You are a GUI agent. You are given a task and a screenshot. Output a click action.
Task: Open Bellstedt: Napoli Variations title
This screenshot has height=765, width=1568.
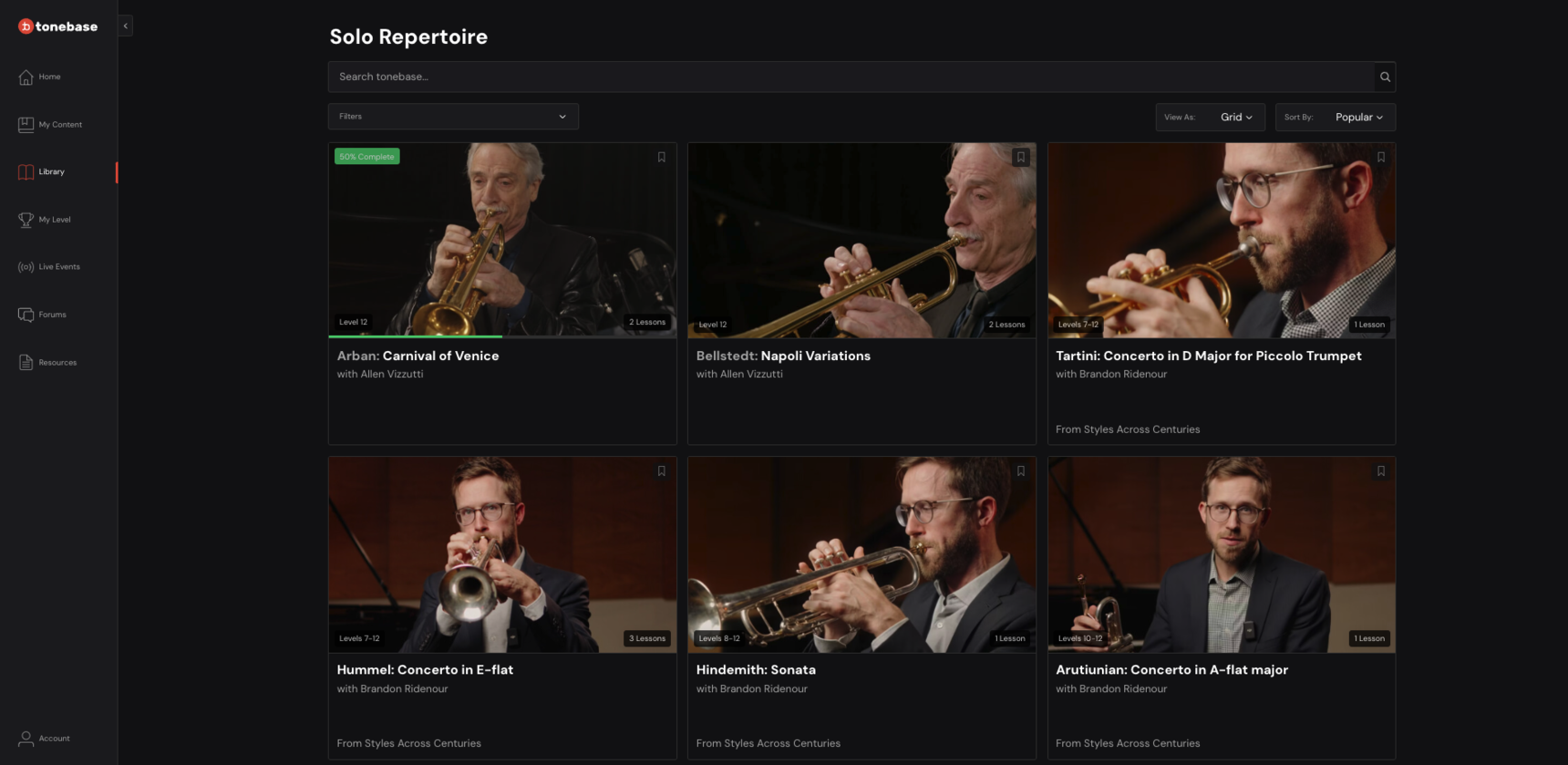point(783,356)
